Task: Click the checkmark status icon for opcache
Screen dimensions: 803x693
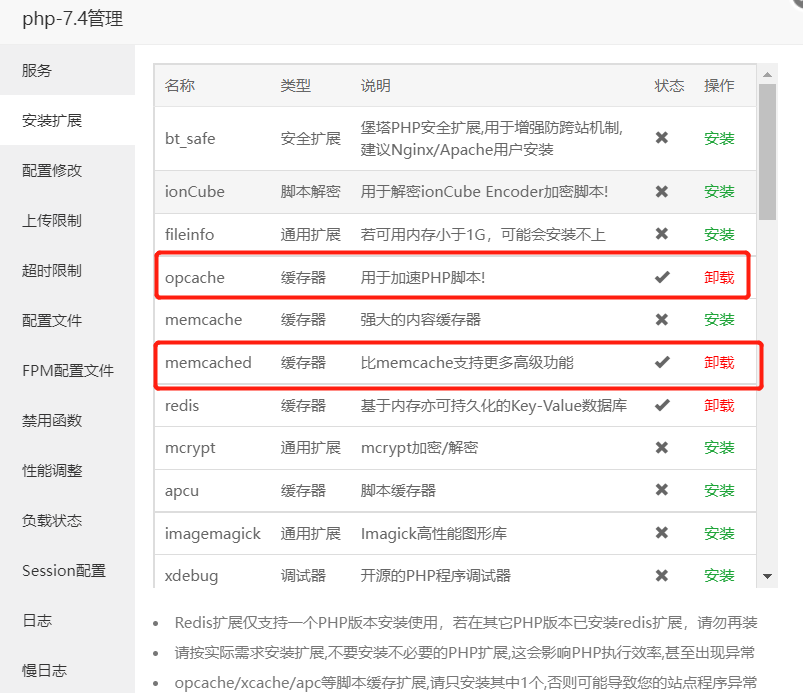Action: click(x=662, y=277)
